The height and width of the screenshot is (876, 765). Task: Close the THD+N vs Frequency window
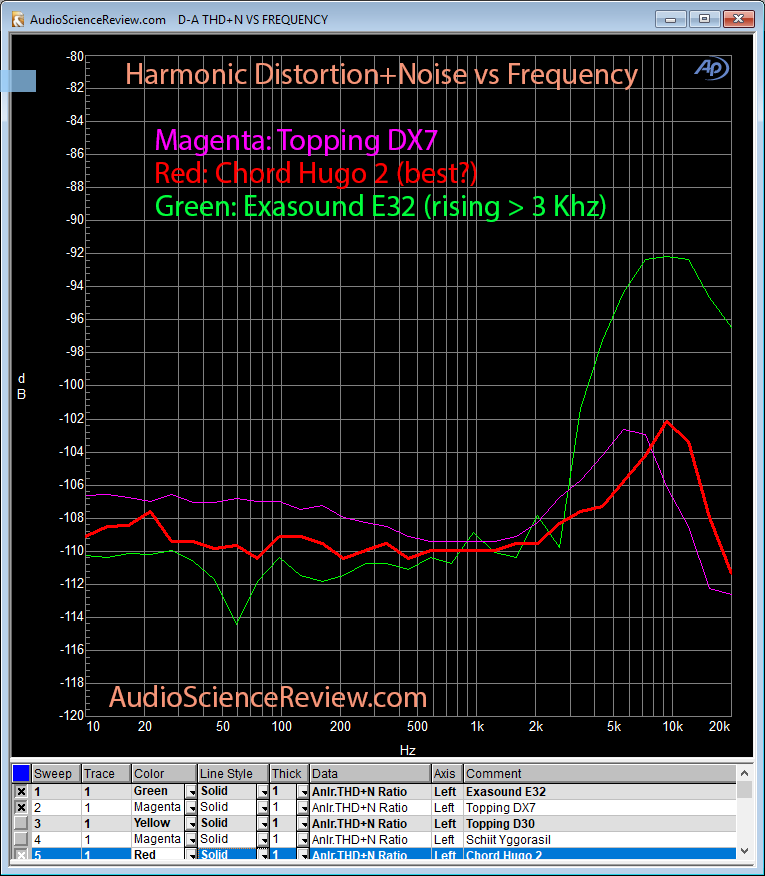738,19
